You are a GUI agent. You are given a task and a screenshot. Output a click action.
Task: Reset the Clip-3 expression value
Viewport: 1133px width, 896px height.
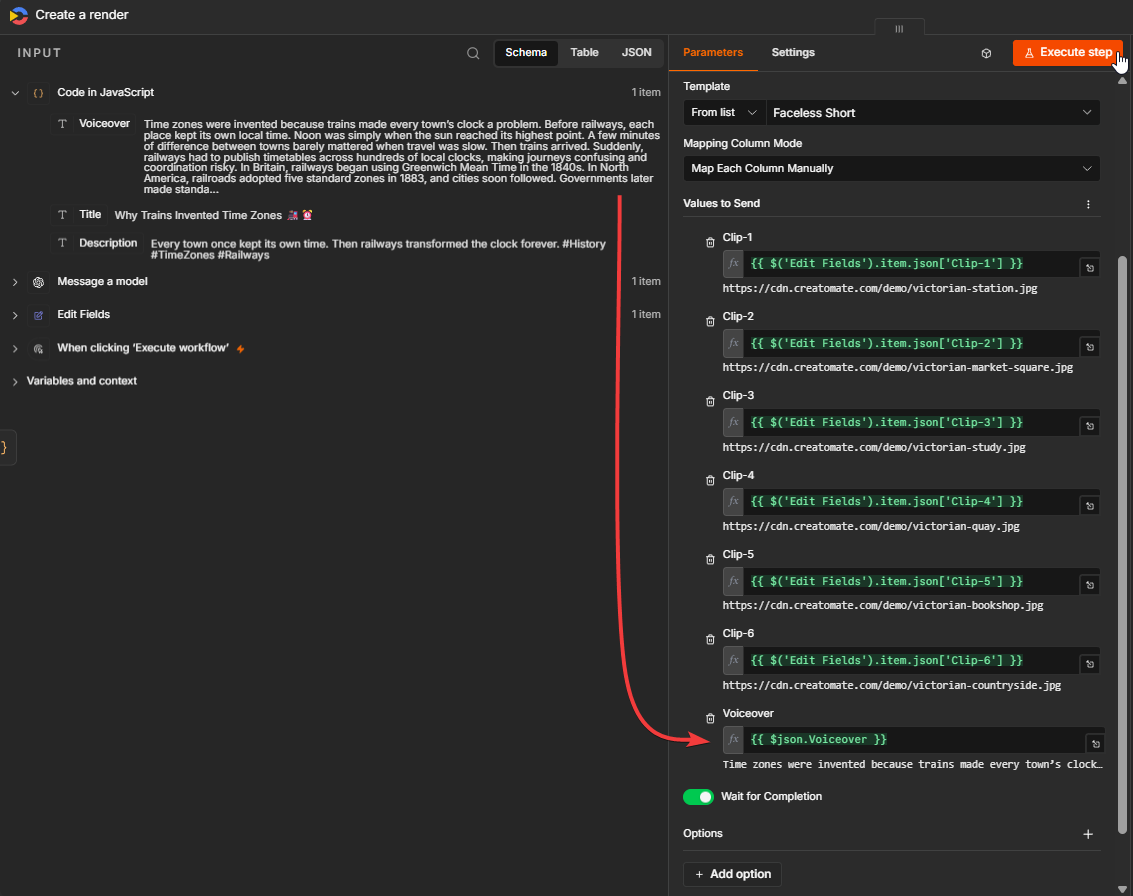[1090, 426]
